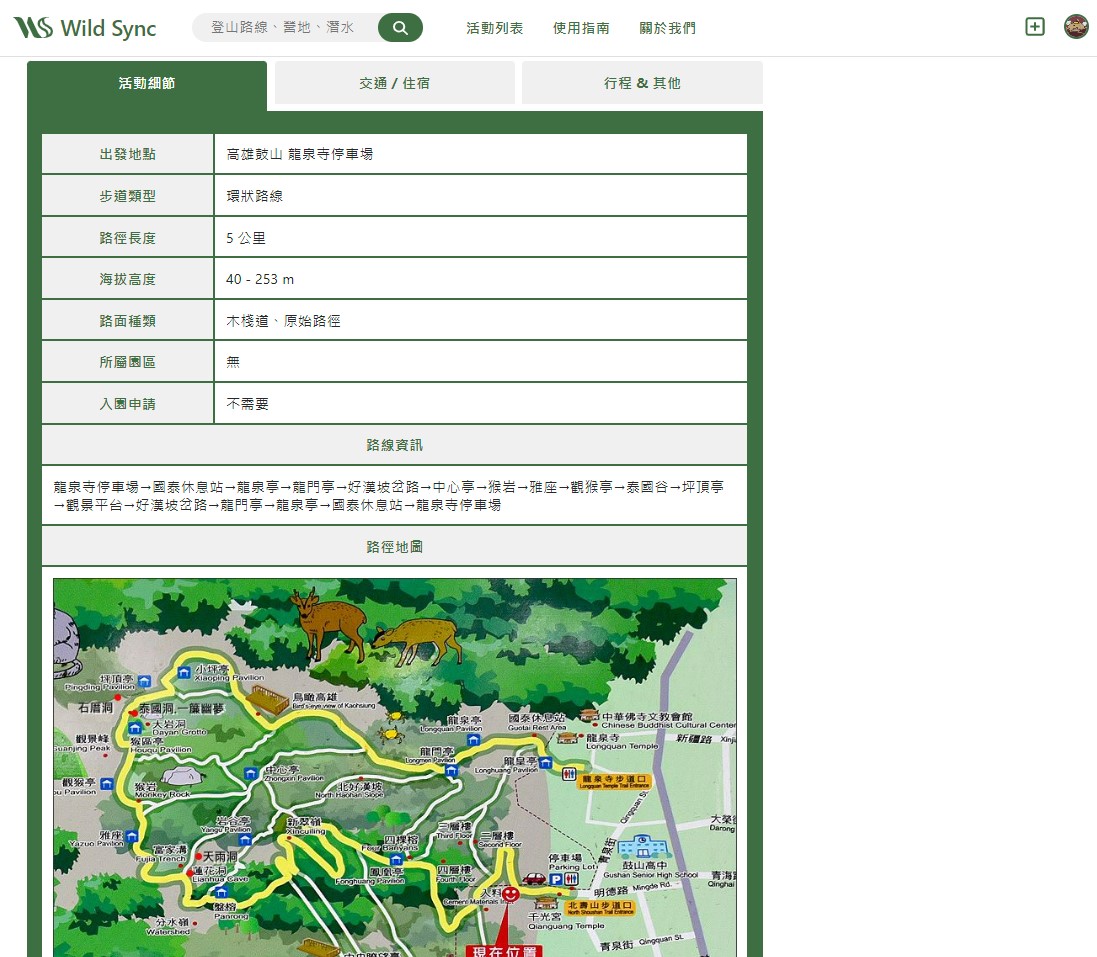
Task: Switch to the 行程 & 其他 tab
Action: click(x=642, y=83)
